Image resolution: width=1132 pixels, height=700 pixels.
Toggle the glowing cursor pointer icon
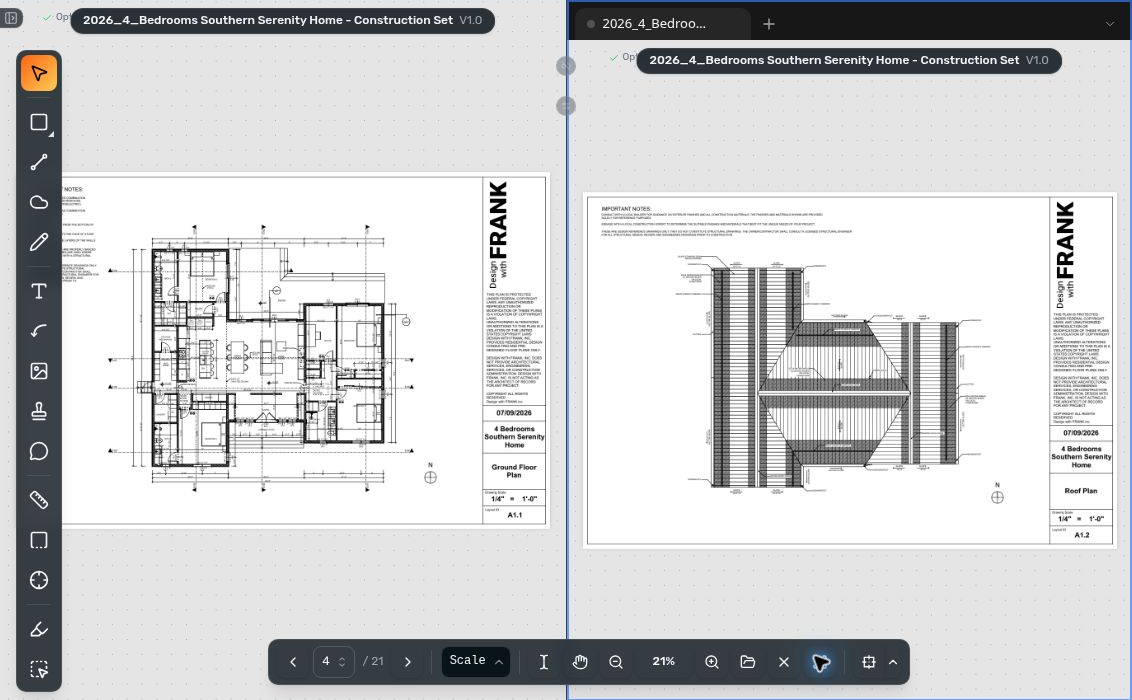coord(821,662)
